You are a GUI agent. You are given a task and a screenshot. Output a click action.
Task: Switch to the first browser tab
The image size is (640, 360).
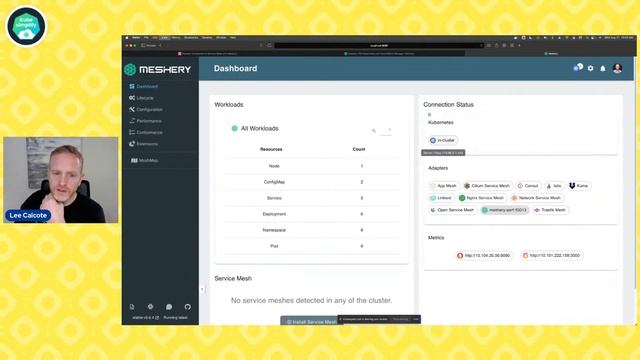tap(208, 53)
